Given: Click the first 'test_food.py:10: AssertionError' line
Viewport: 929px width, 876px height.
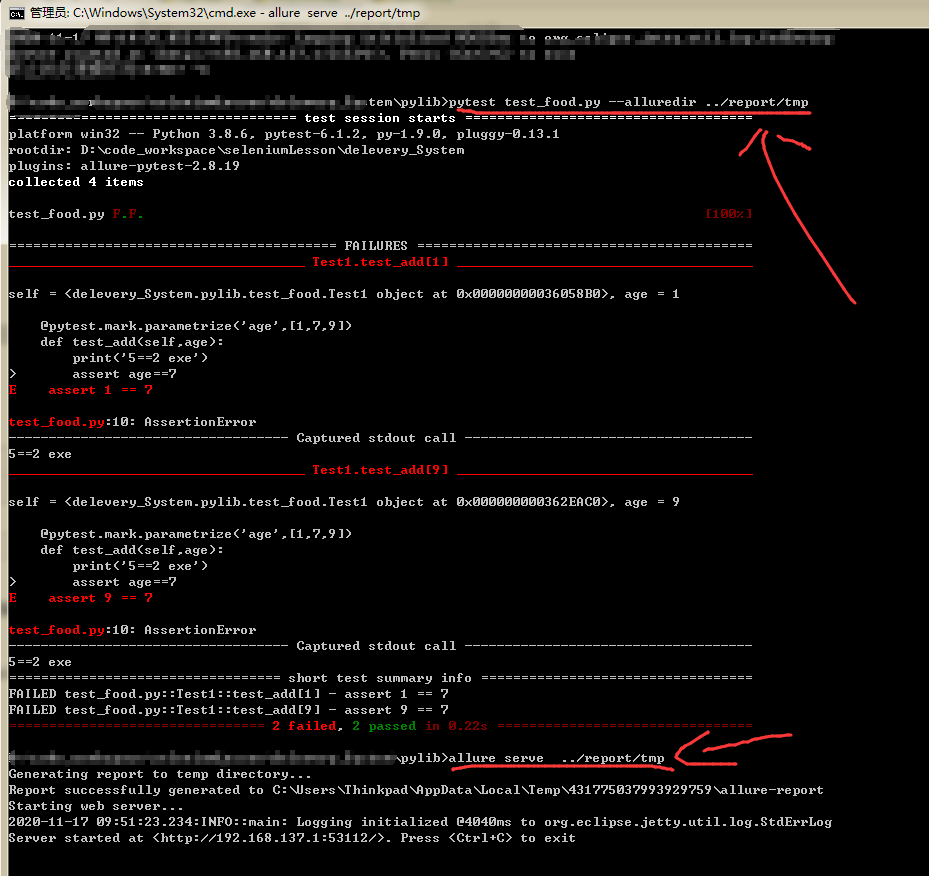Looking at the screenshot, I should [132, 422].
